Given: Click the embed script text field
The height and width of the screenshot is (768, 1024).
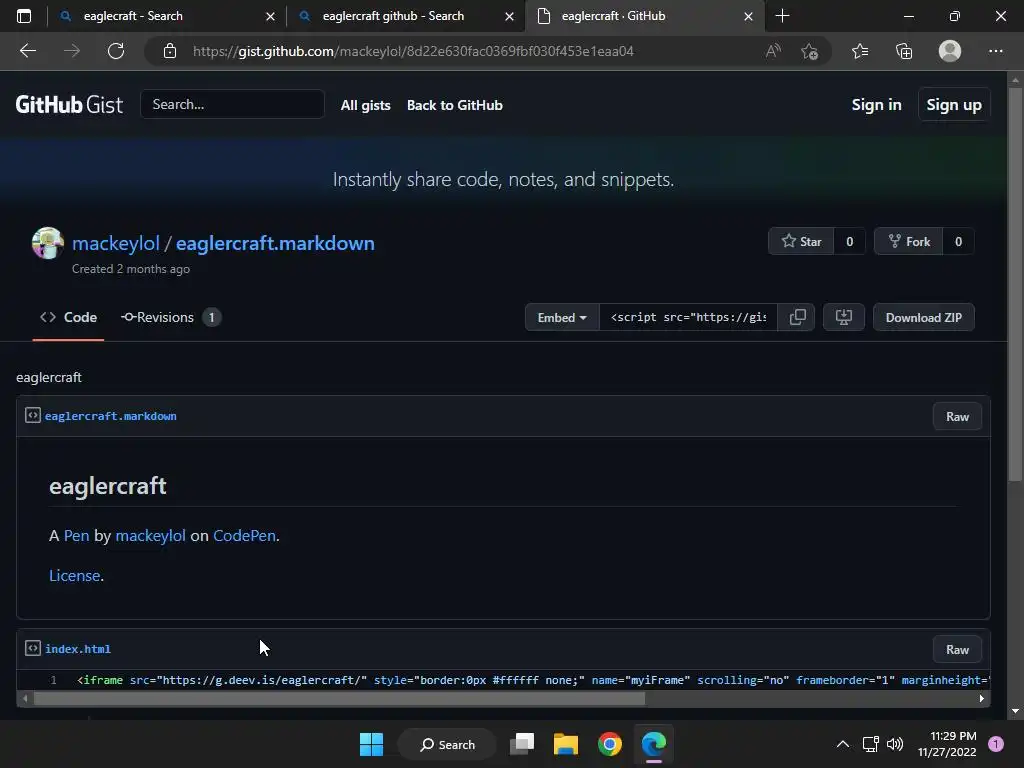Looking at the screenshot, I should click(x=688, y=317).
